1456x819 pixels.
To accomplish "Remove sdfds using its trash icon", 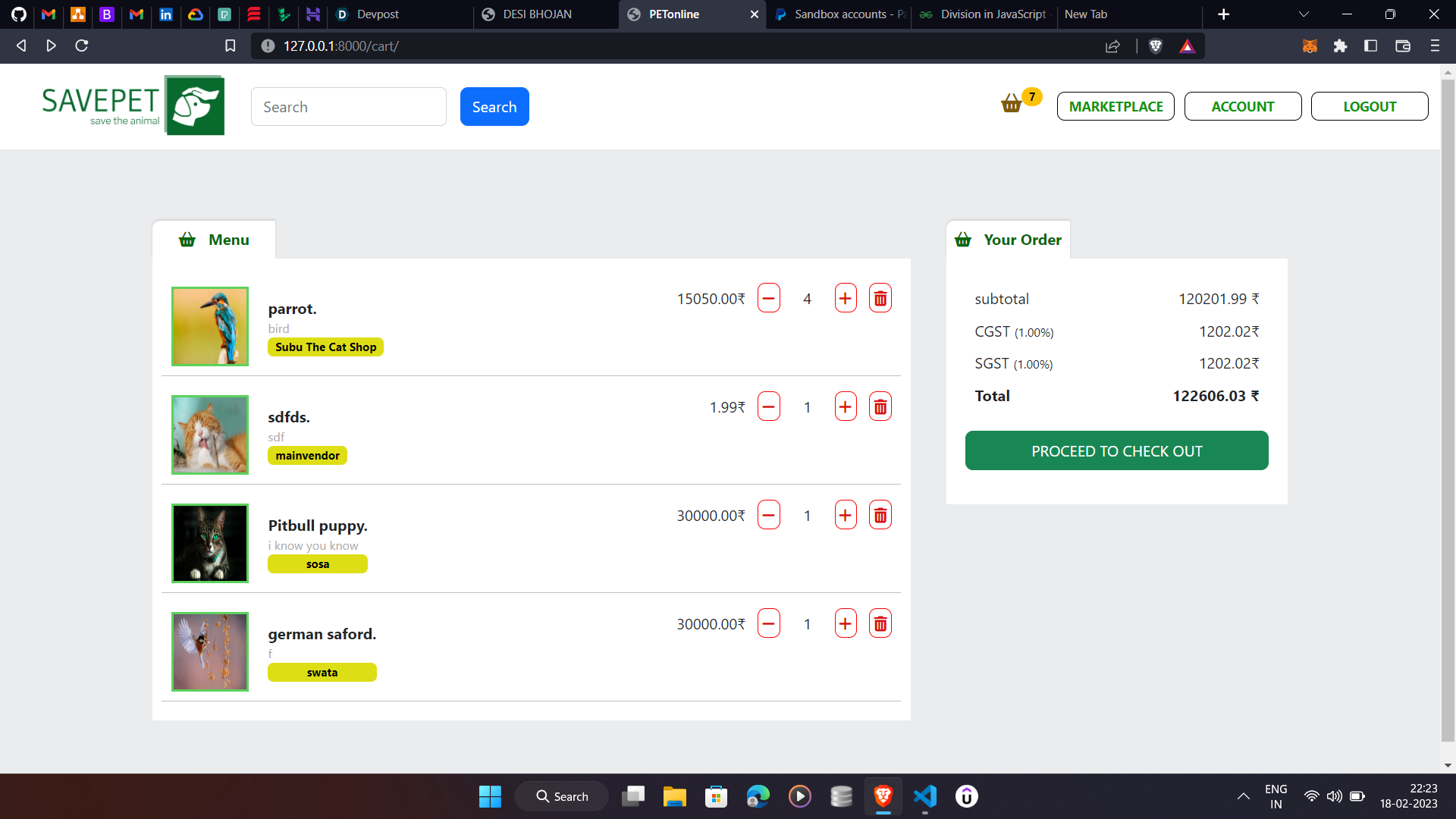I will click(880, 406).
